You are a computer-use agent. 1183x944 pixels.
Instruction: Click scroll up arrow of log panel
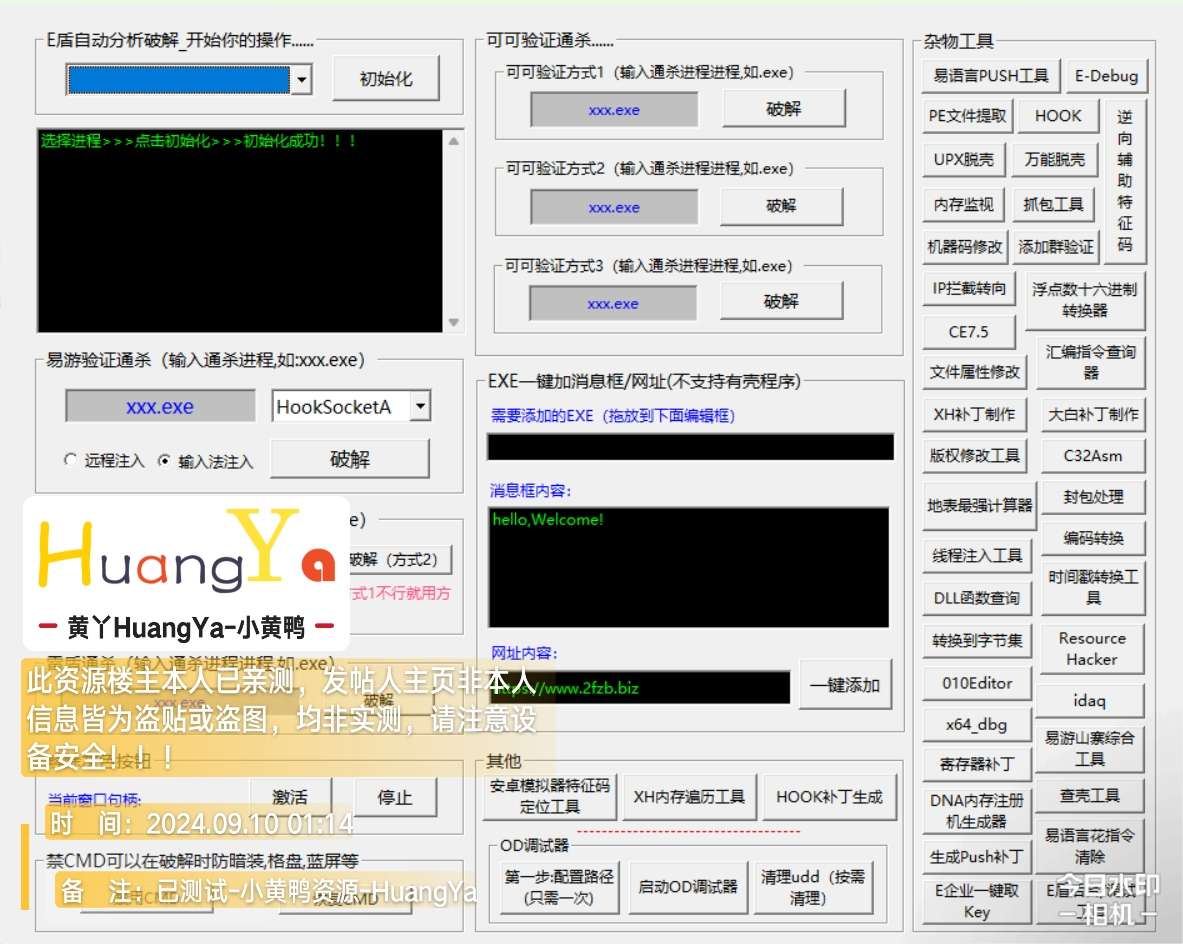click(453, 141)
